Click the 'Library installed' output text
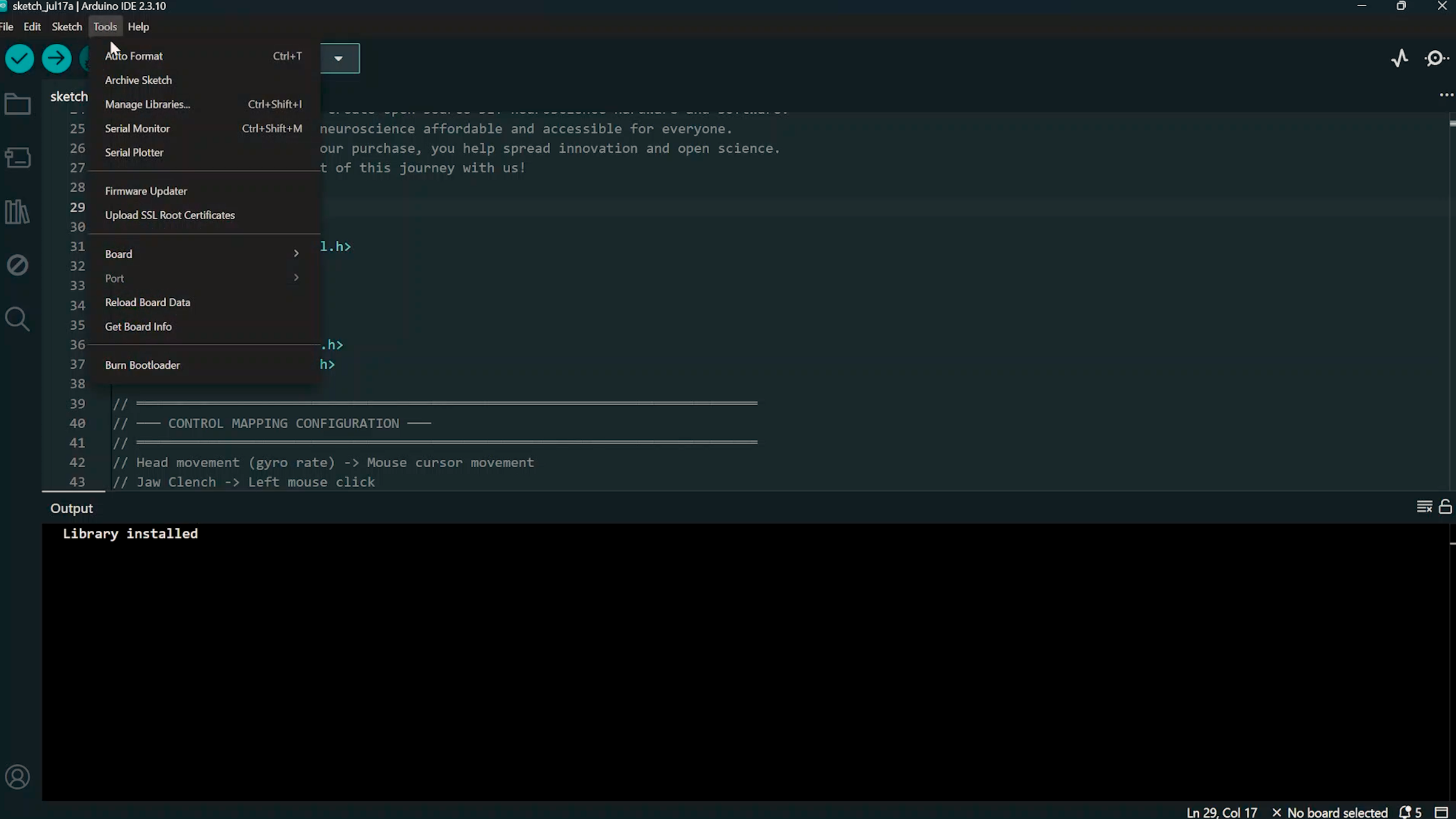Image resolution: width=1456 pixels, height=819 pixels. tap(130, 534)
